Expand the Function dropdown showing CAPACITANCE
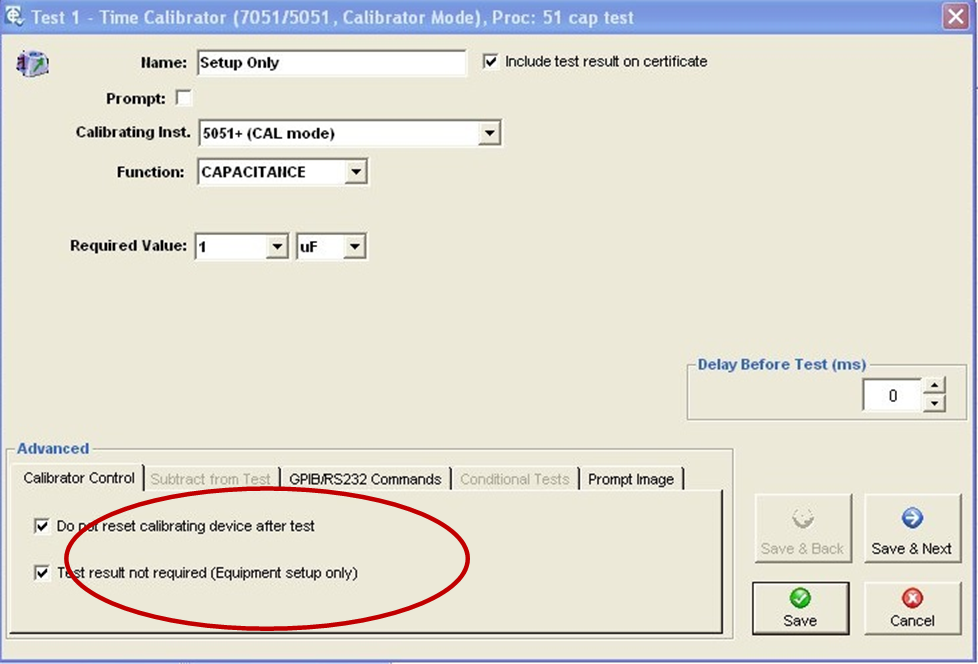978x664 pixels. click(355, 172)
